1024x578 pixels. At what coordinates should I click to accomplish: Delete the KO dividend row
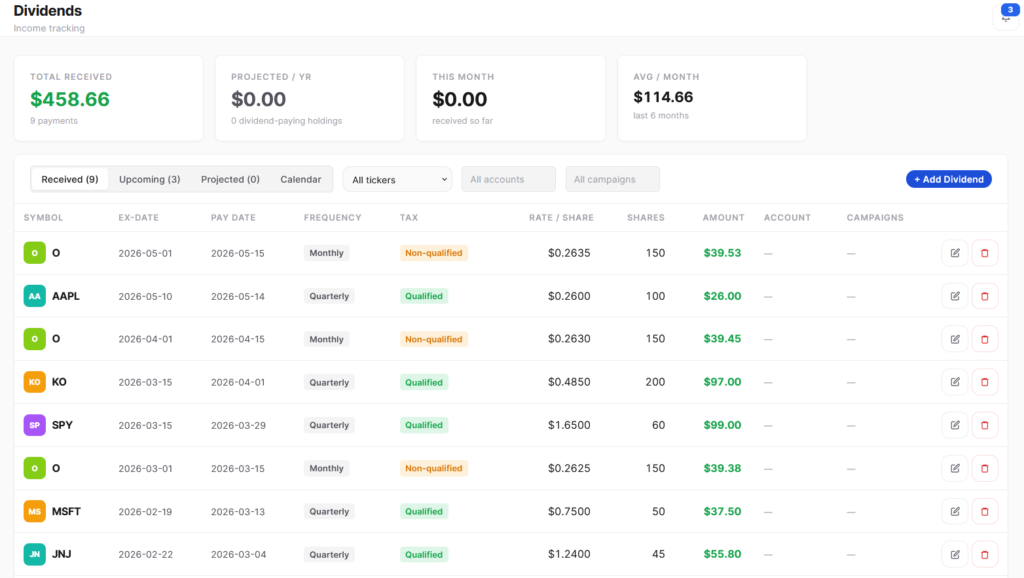pos(985,382)
